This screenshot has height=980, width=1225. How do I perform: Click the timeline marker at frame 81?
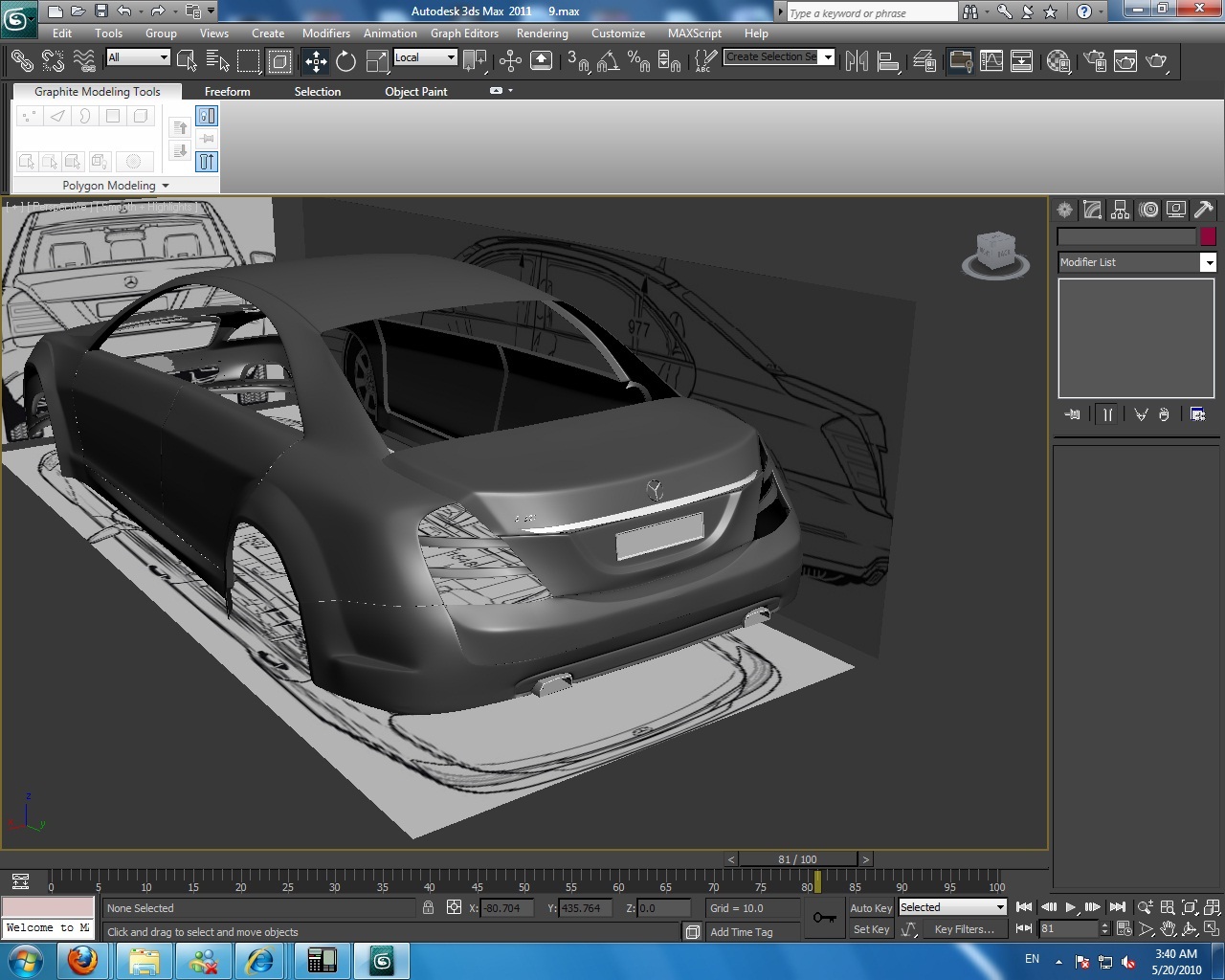pos(817,881)
